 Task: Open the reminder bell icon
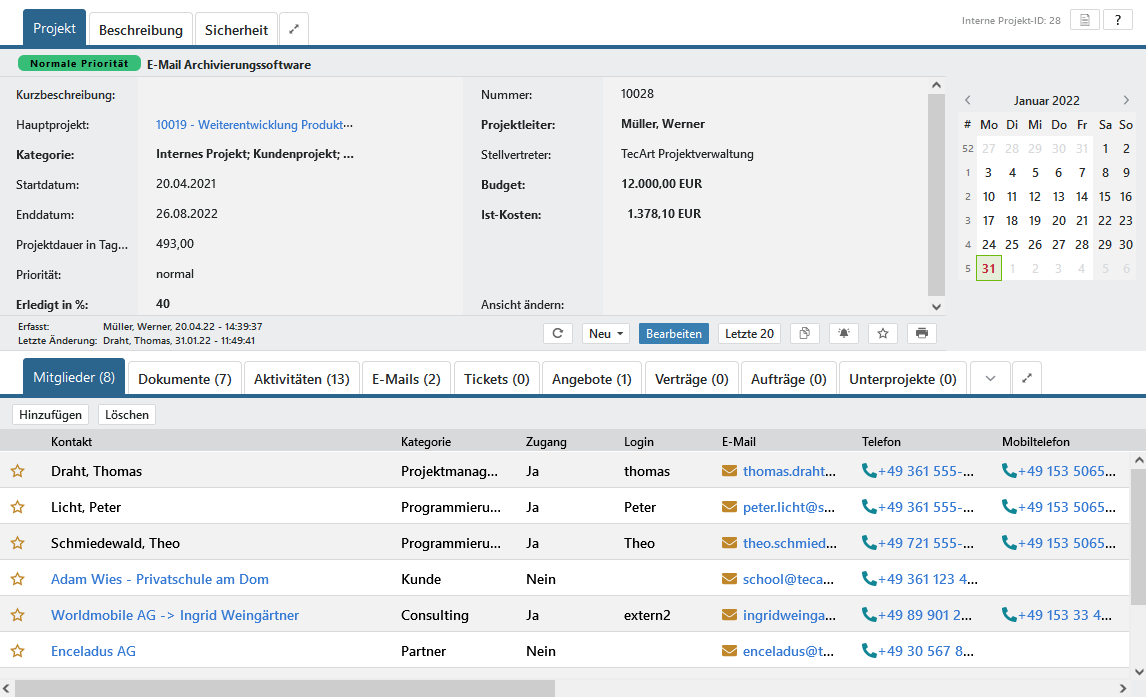[x=844, y=334]
